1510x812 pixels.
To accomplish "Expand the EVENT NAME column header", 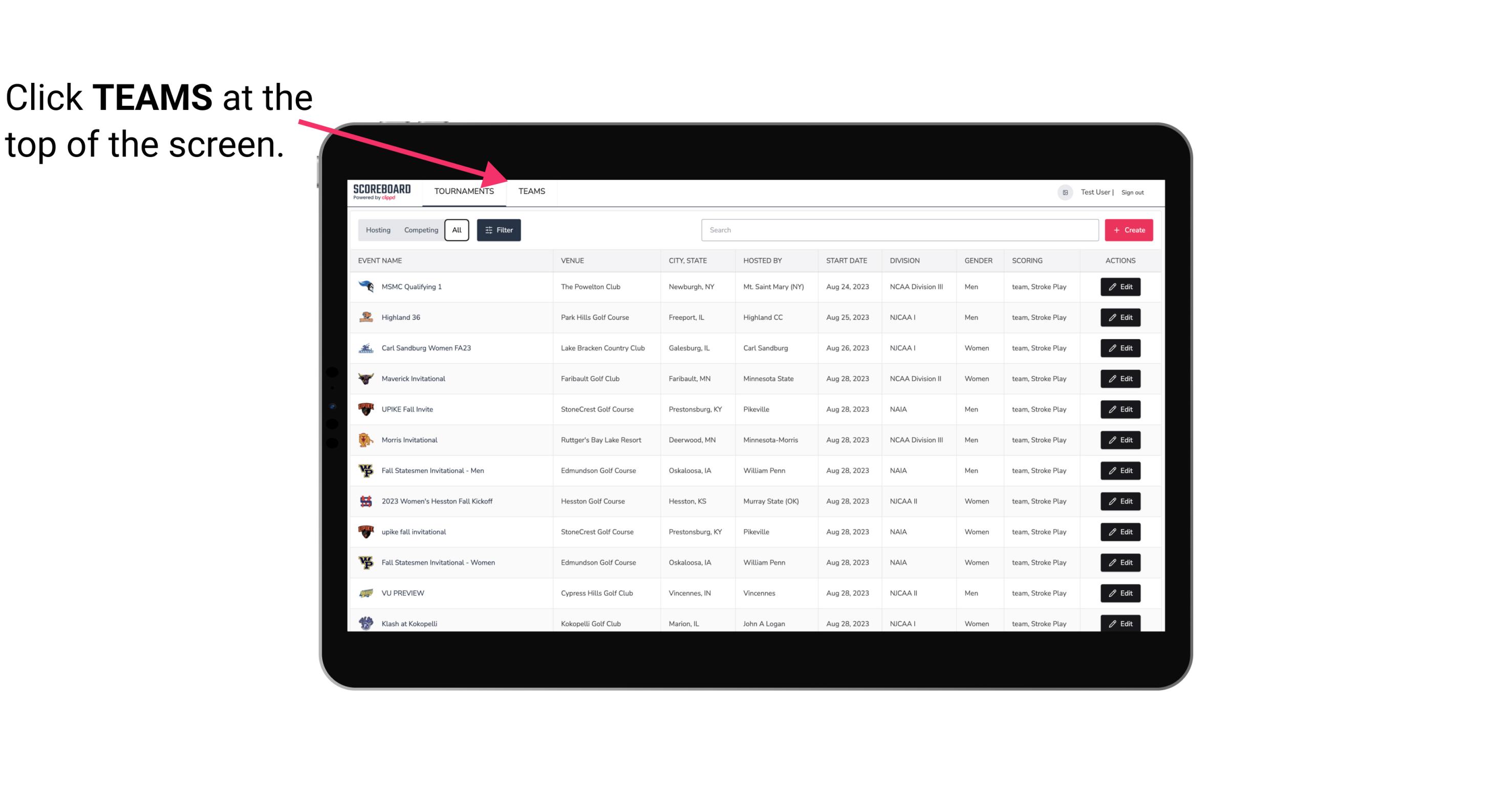I will (x=381, y=260).
